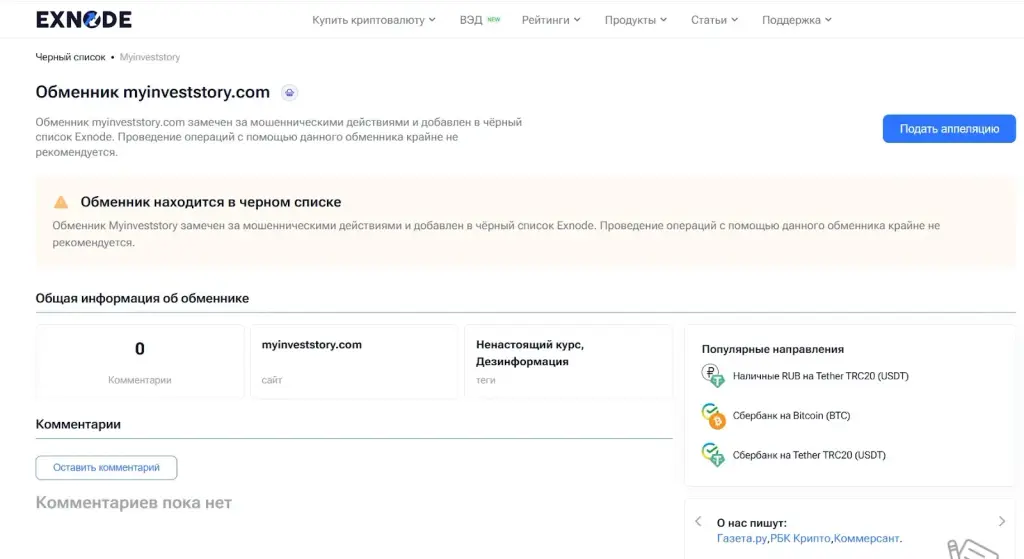Go to previous slide in О нас пишут
Image resolution: width=1024 pixels, height=559 pixels.
[698, 521]
